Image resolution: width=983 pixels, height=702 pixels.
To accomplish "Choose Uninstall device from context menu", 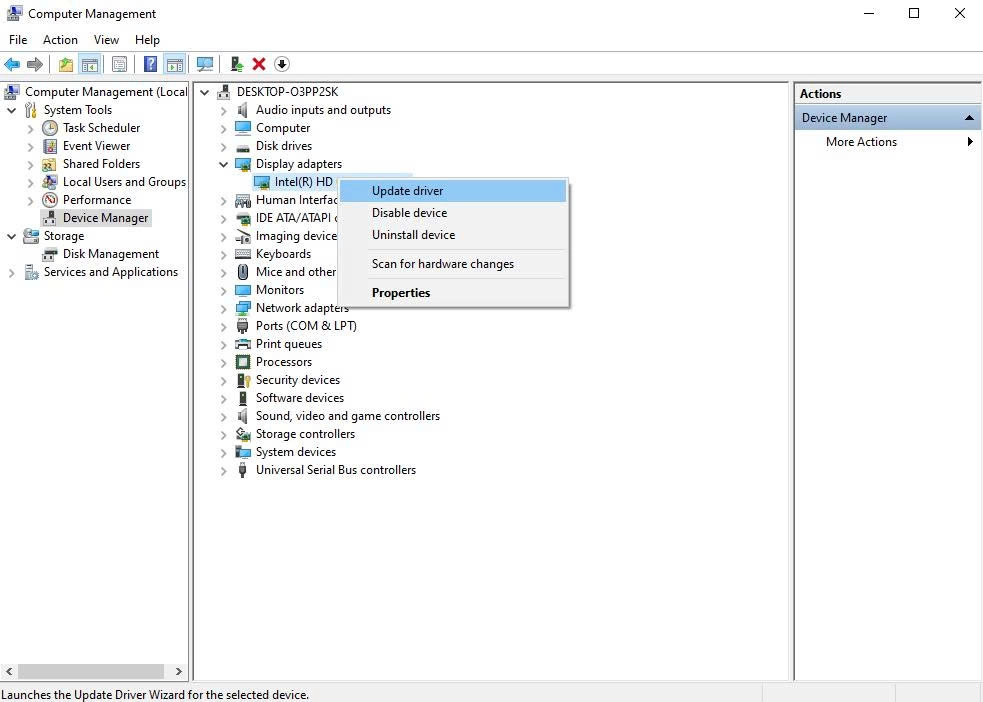I will [x=453, y=235].
